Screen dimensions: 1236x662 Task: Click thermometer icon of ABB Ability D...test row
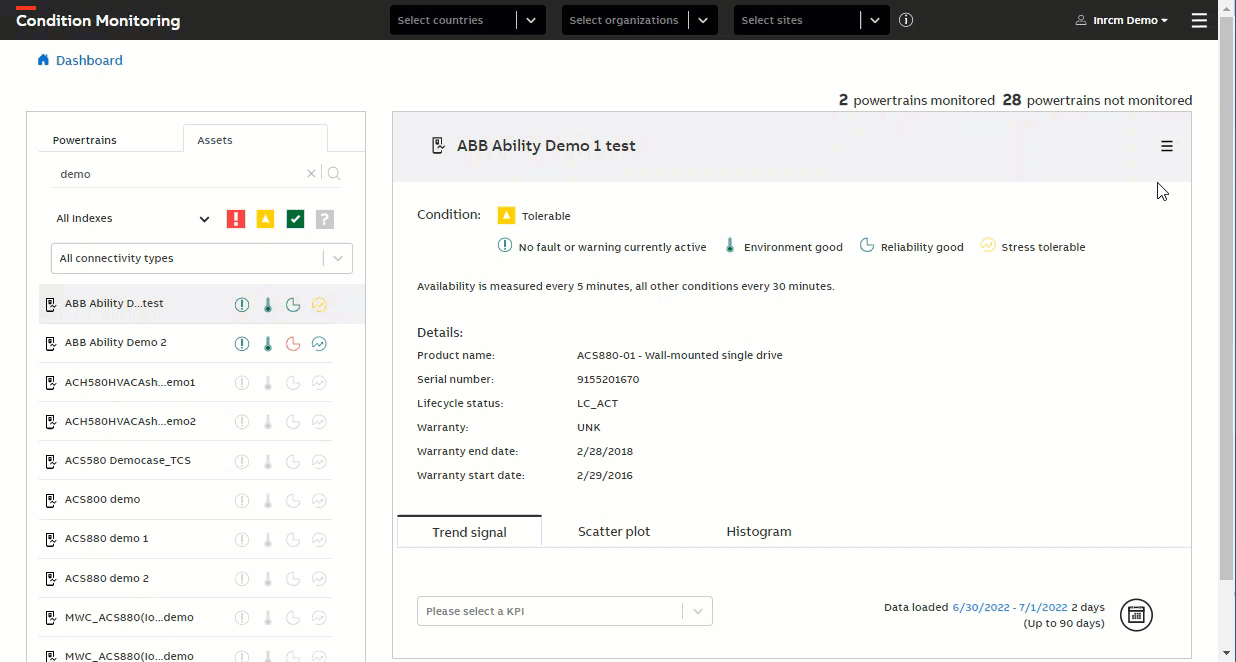point(268,305)
